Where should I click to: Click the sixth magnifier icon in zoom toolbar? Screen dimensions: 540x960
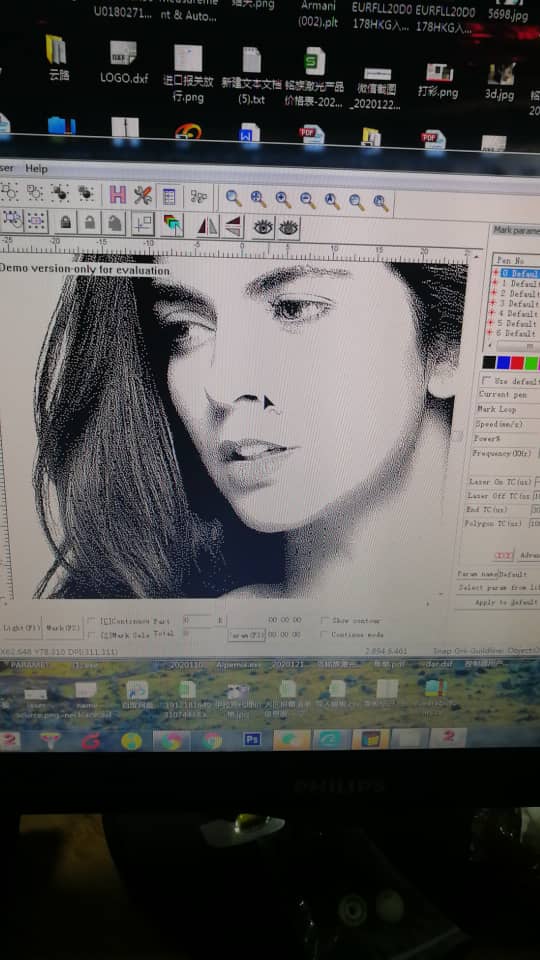pos(356,201)
